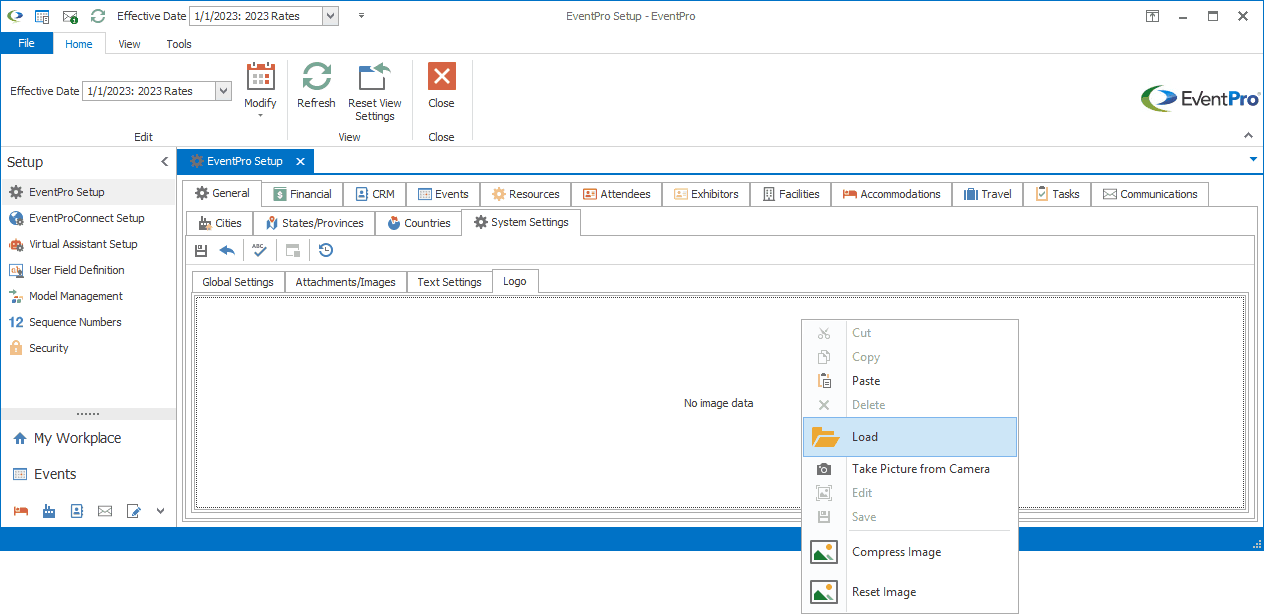
Task: Click the edit notepad icon in nav bar
Action: 134,511
